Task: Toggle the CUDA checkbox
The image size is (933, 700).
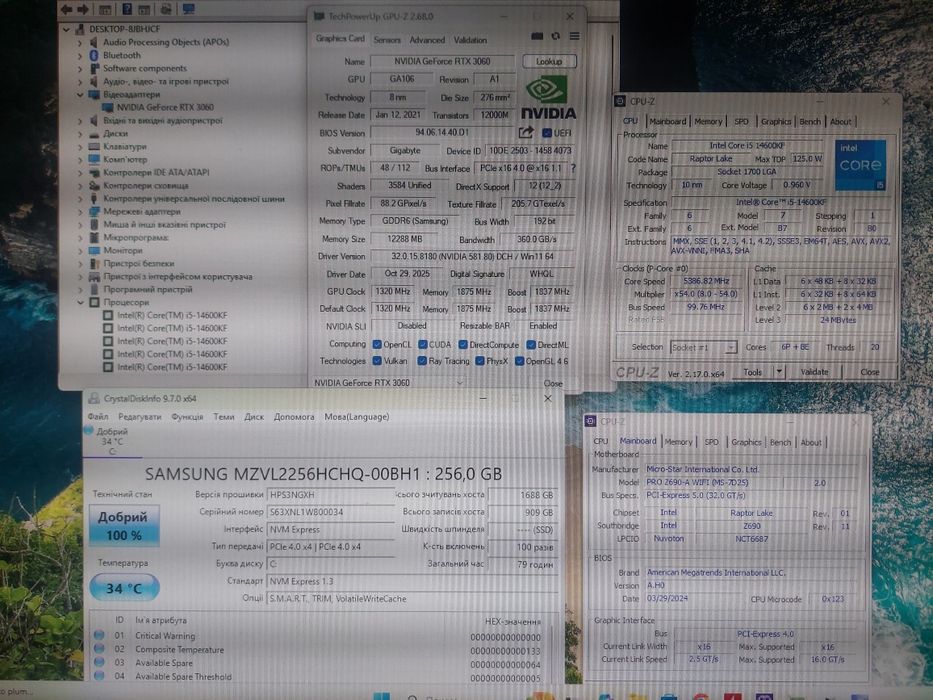Action: coord(422,344)
